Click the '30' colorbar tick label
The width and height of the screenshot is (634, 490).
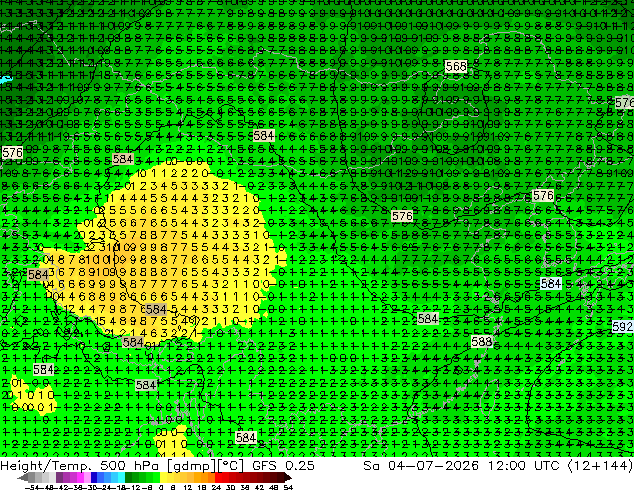230,487
